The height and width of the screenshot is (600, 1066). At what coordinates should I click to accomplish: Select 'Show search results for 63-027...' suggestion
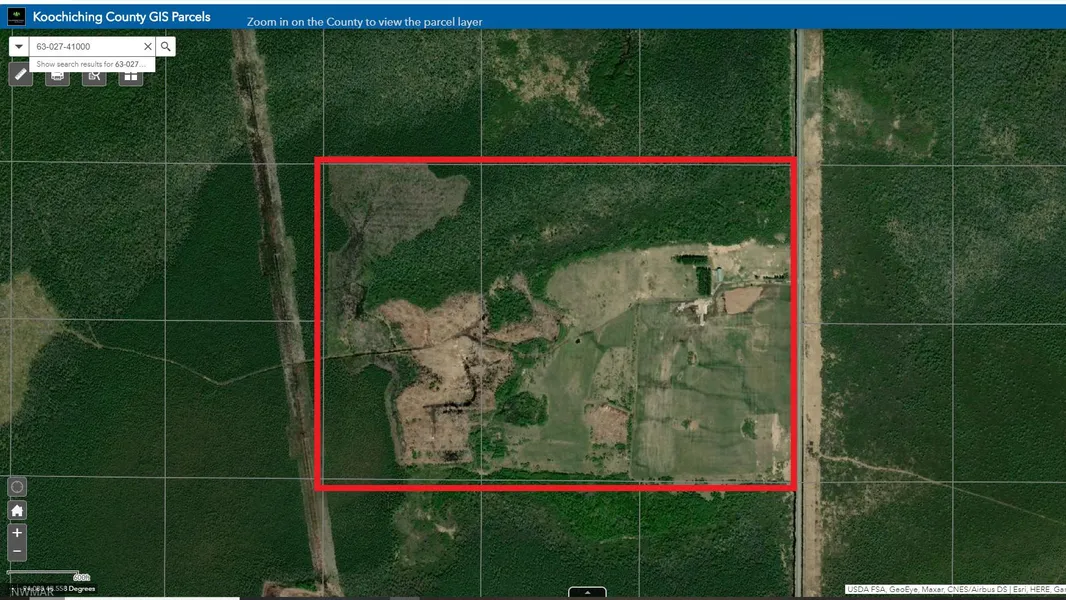tap(90, 64)
